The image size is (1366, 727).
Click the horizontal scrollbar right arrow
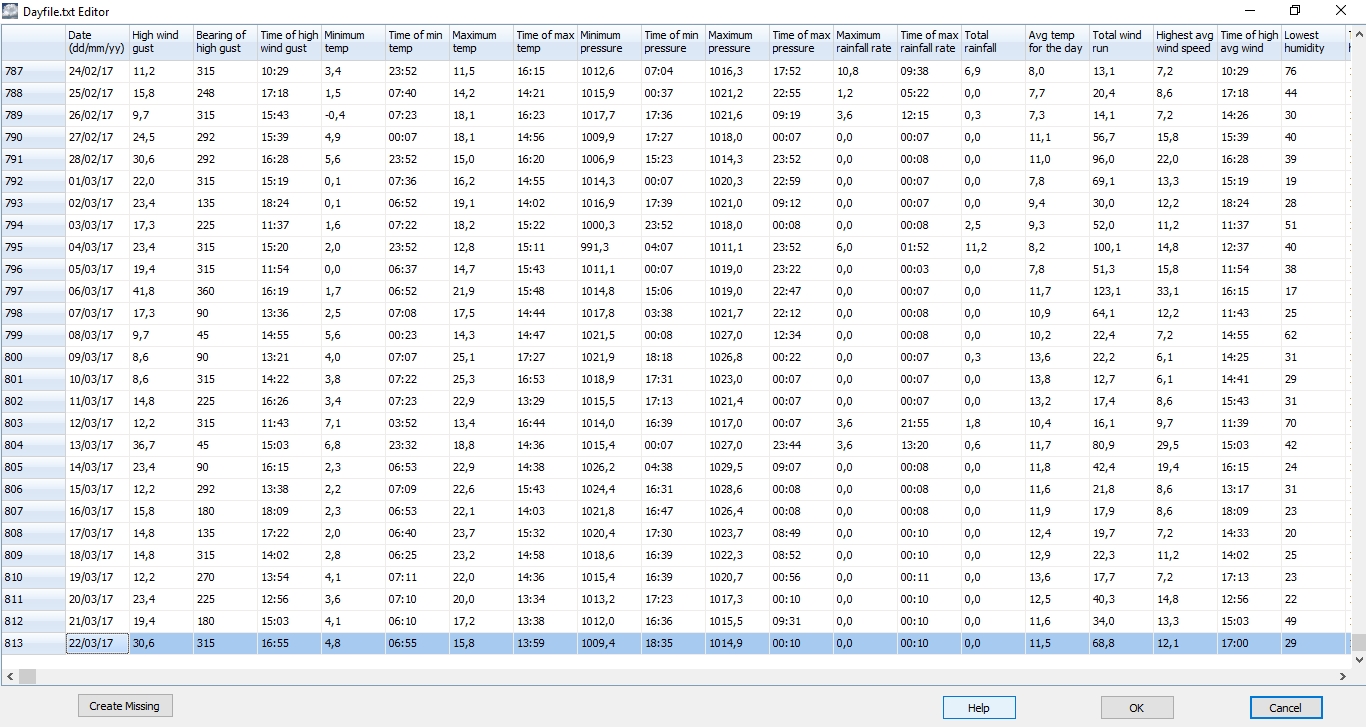tap(1343, 677)
